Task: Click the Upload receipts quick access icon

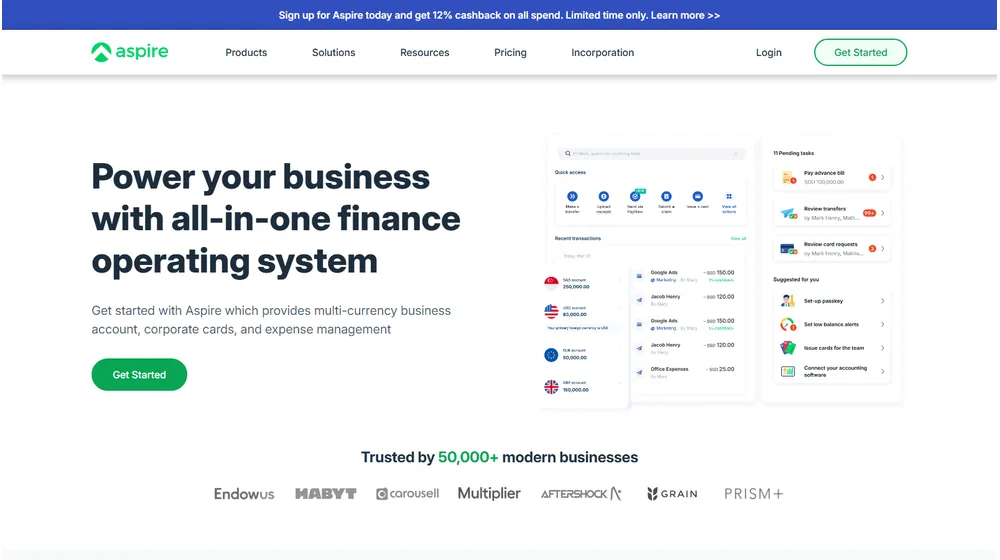Action: [603, 196]
